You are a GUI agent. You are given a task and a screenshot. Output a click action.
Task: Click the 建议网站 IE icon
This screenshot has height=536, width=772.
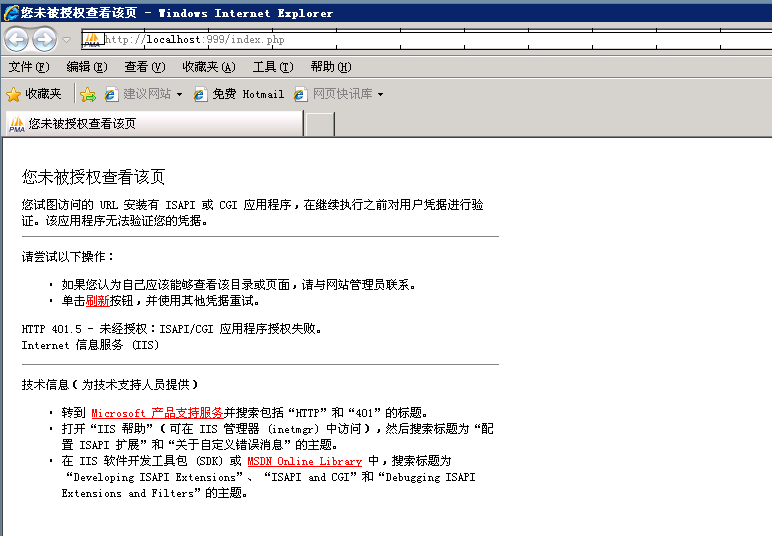pyautogui.click(x=111, y=94)
